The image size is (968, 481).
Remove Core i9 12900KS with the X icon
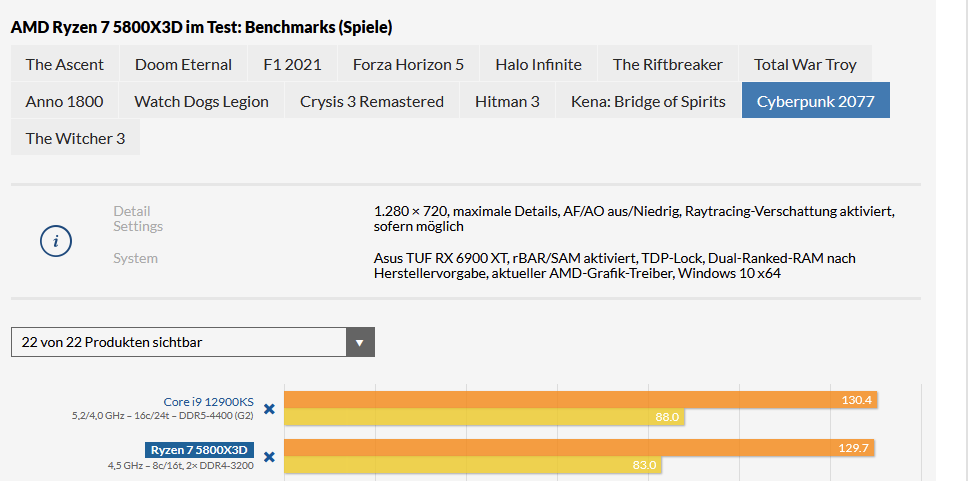[269, 409]
